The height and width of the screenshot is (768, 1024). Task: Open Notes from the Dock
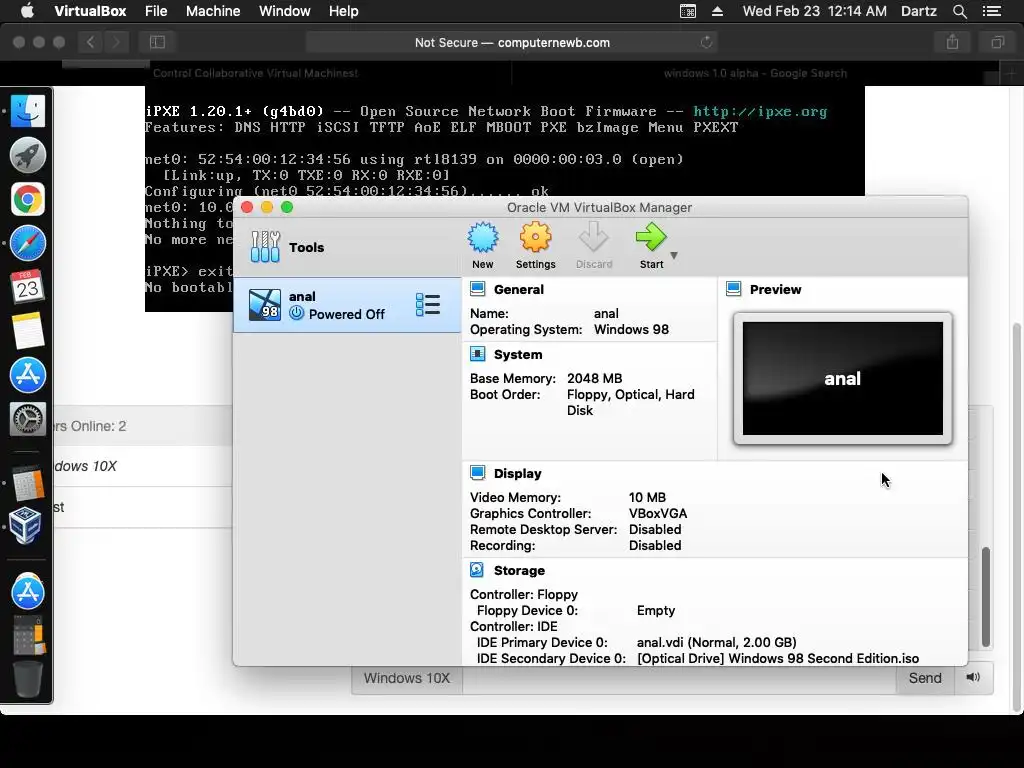pos(27,330)
